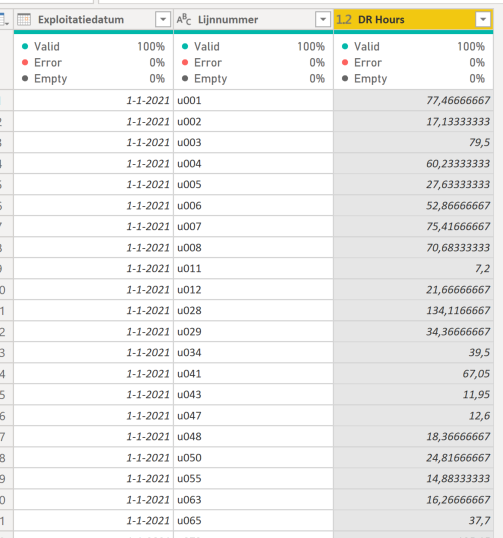Open the Lijnnummer filter dropdown
The width and height of the screenshot is (503, 538).
pyautogui.click(x=323, y=20)
